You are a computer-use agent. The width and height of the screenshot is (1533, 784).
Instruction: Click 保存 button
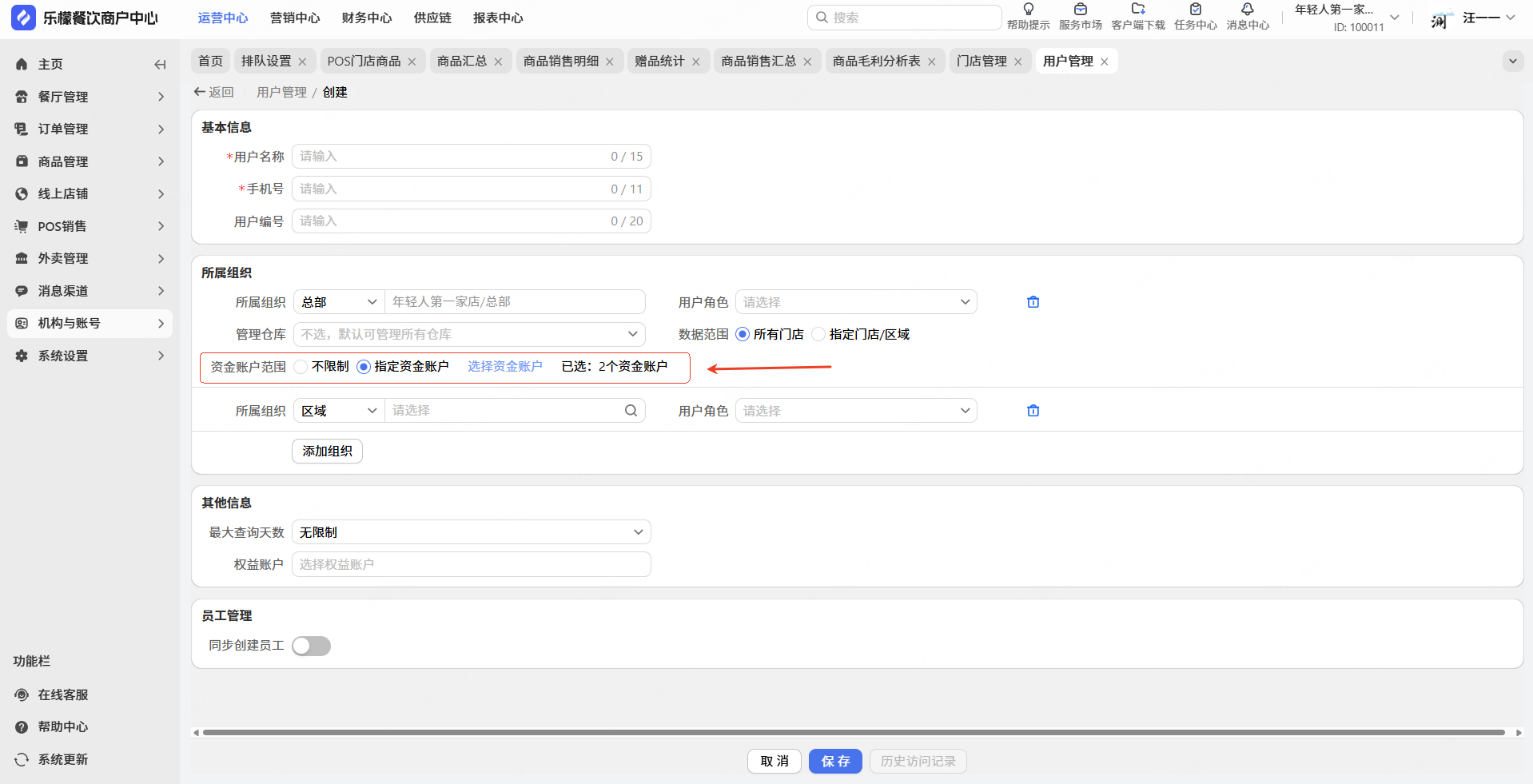[835, 762]
